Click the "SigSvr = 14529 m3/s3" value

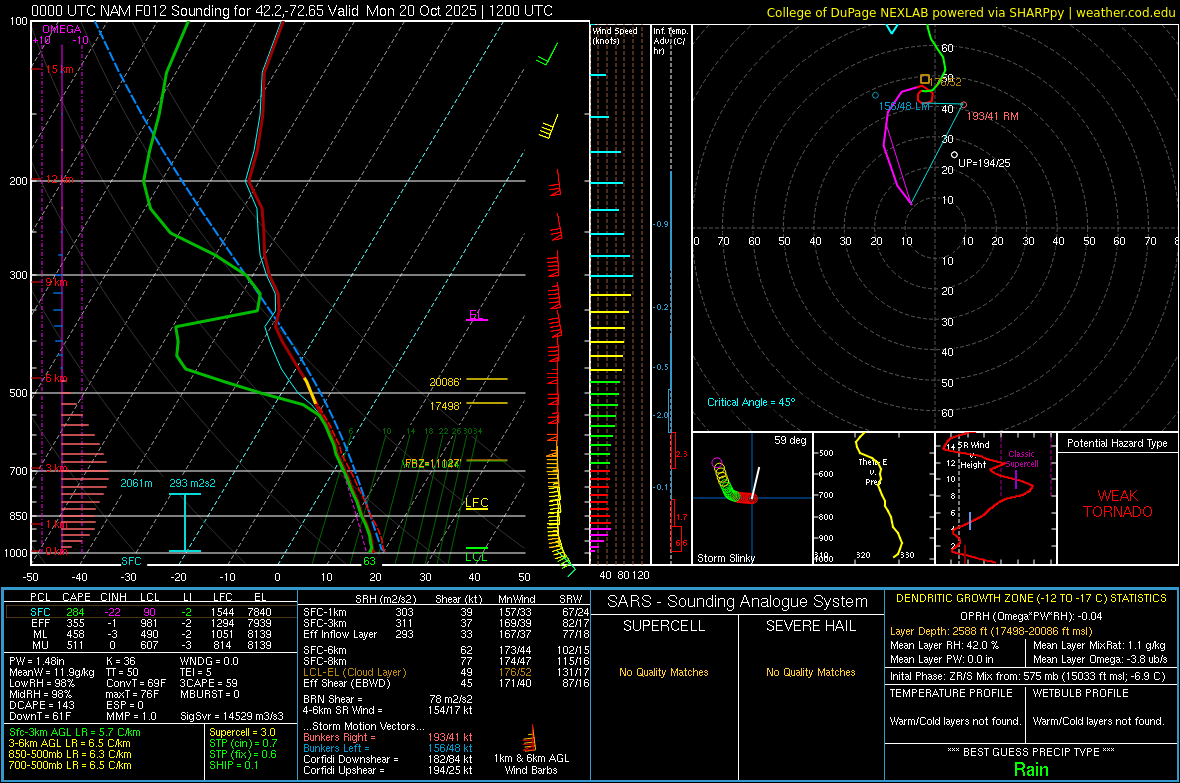[x=232, y=716]
